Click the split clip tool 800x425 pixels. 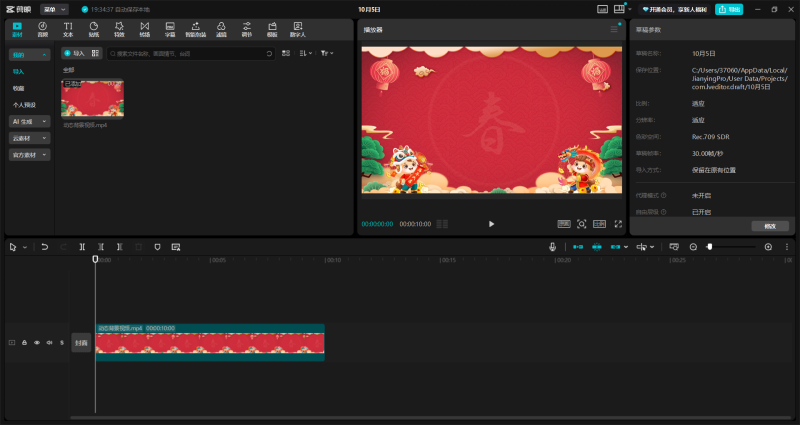coord(82,247)
